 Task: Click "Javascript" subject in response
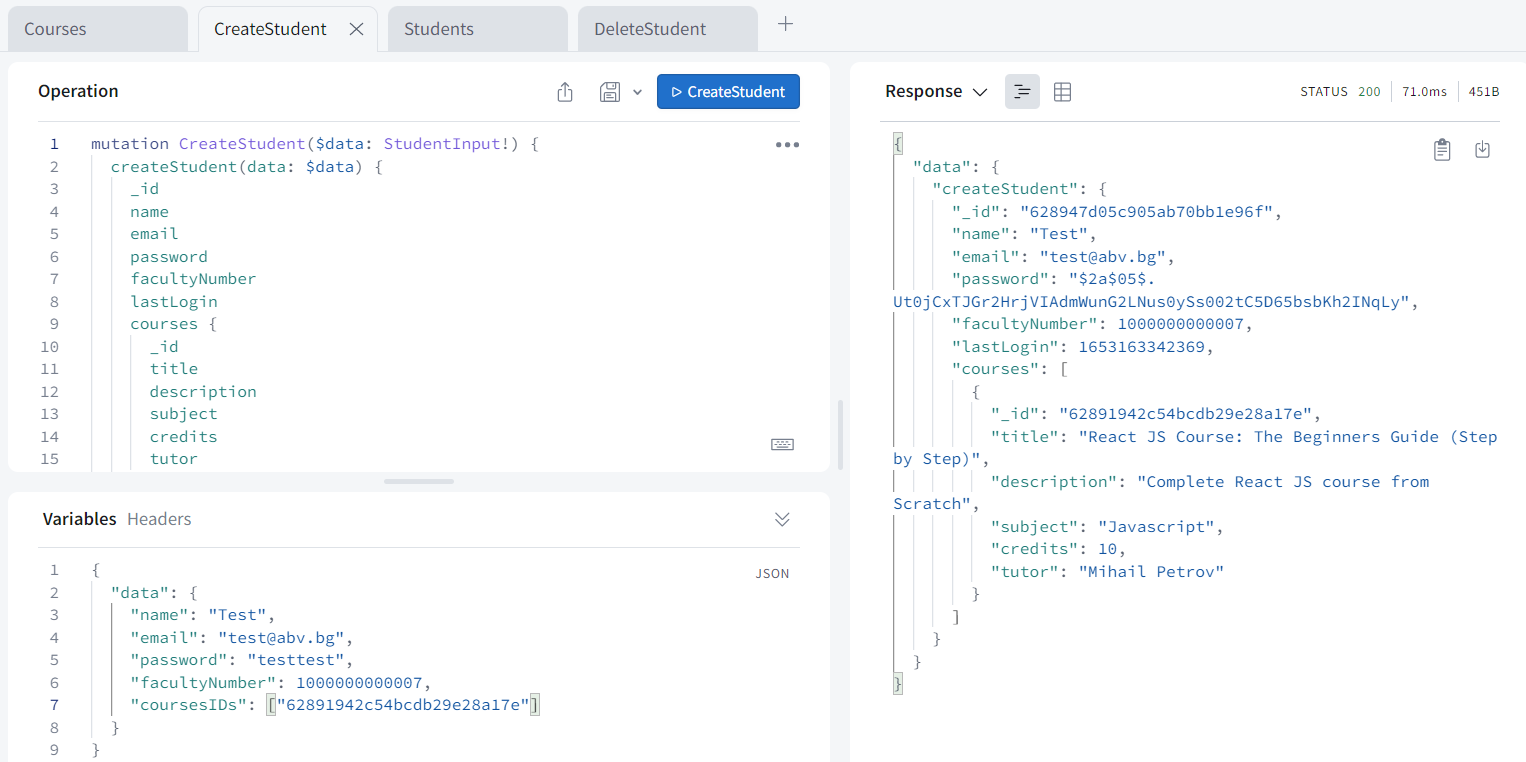(x=1156, y=527)
